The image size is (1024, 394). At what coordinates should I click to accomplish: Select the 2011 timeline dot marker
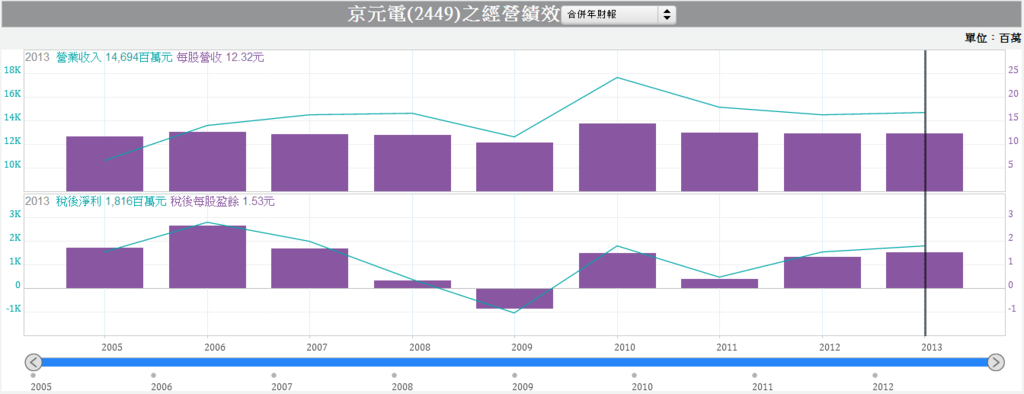tap(755, 375)
